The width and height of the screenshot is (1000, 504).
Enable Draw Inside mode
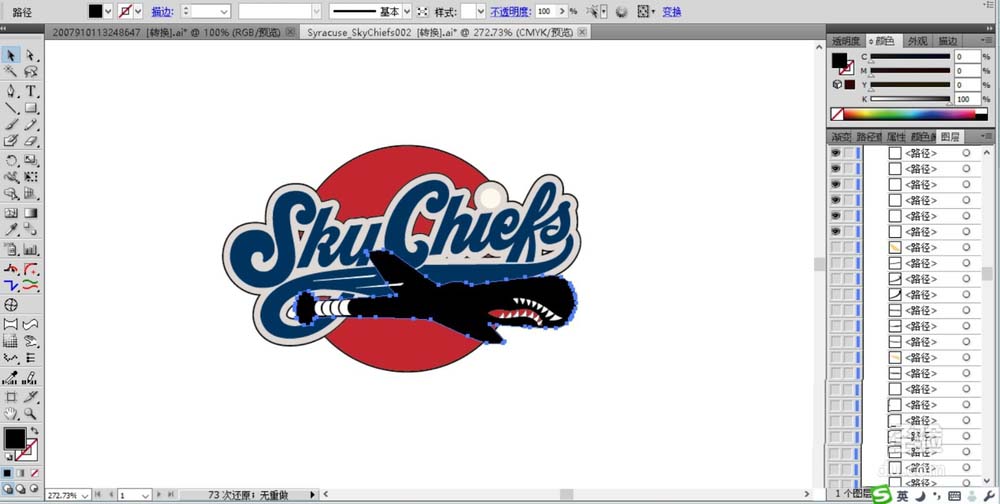click(x=34, y=489)
